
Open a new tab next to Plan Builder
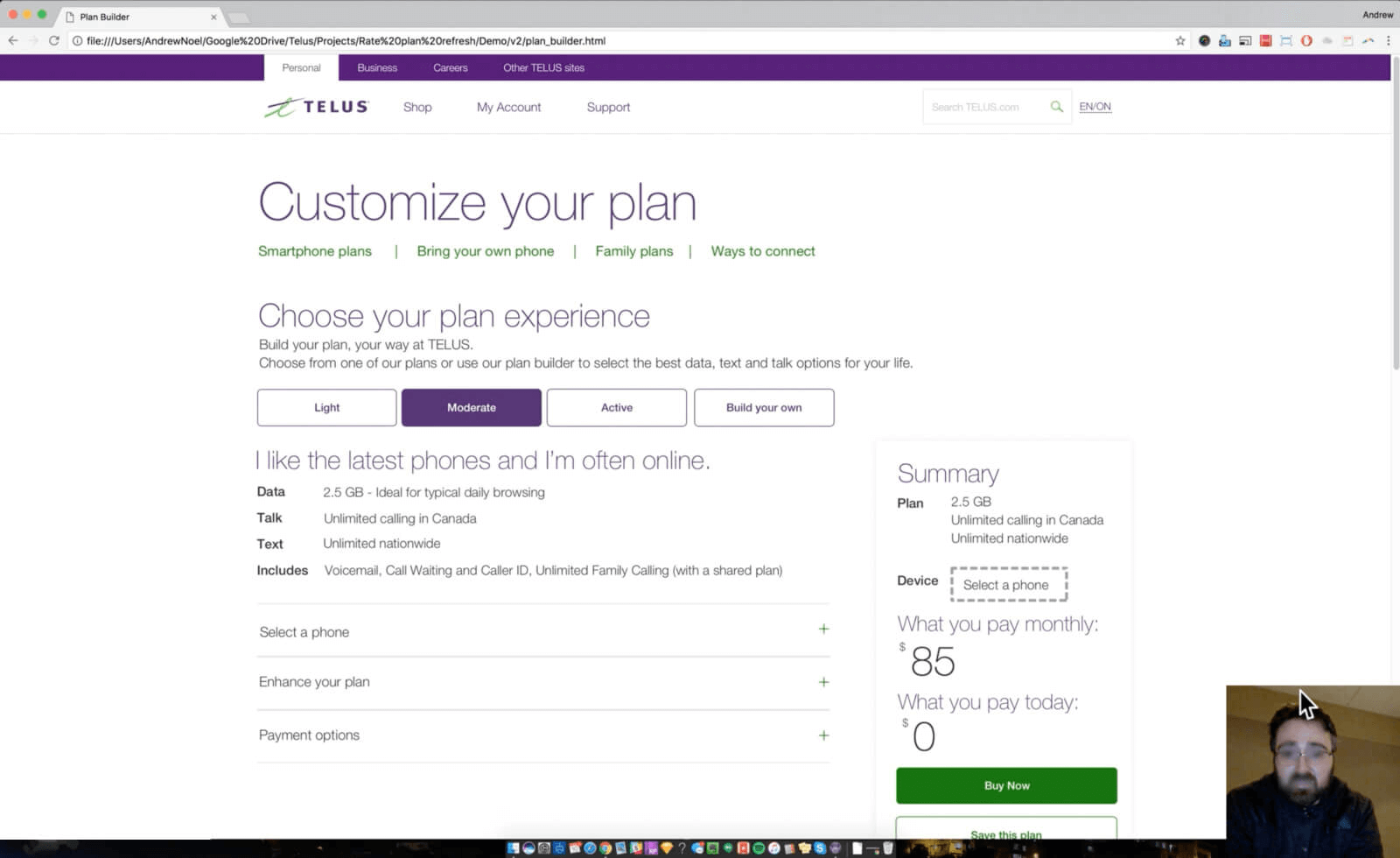[238, 18]
